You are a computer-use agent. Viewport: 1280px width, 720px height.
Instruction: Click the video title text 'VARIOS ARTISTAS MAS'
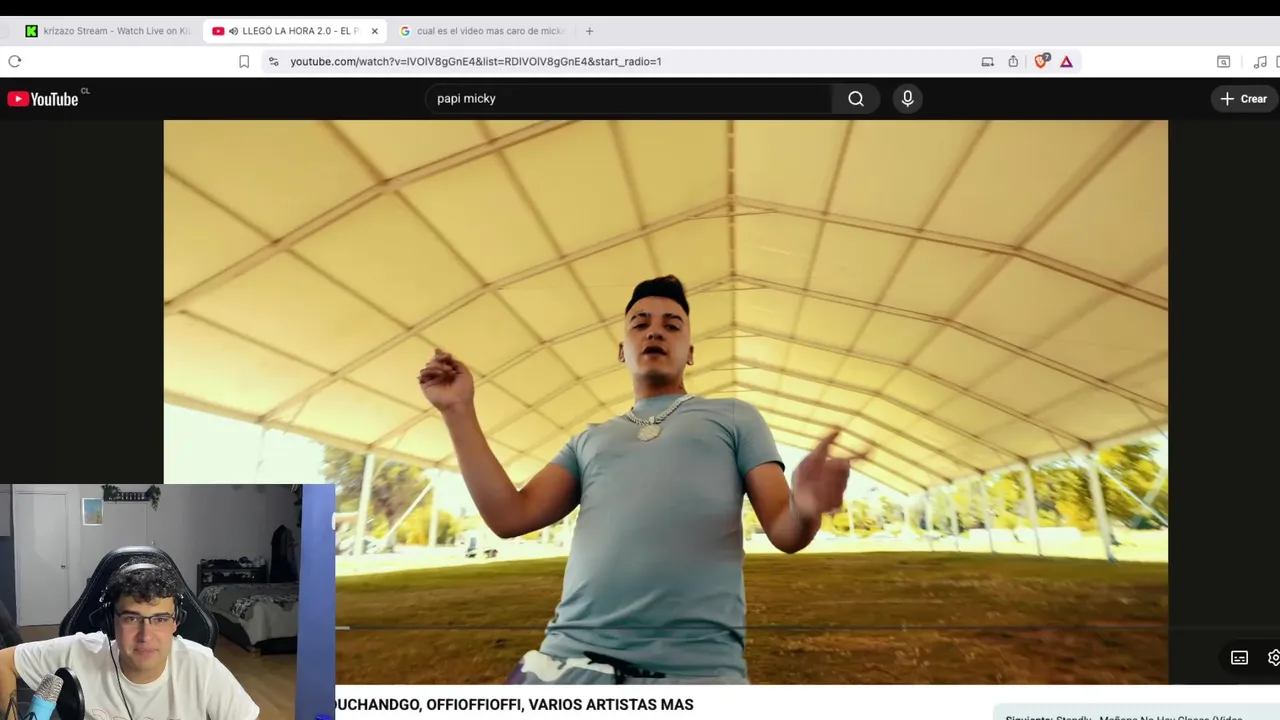[611, 705]
